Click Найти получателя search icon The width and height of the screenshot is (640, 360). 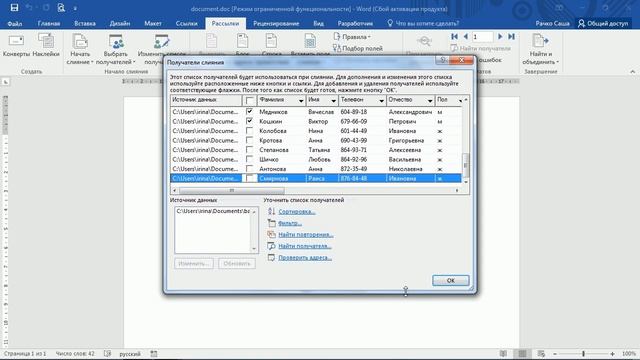coord(271,246)
